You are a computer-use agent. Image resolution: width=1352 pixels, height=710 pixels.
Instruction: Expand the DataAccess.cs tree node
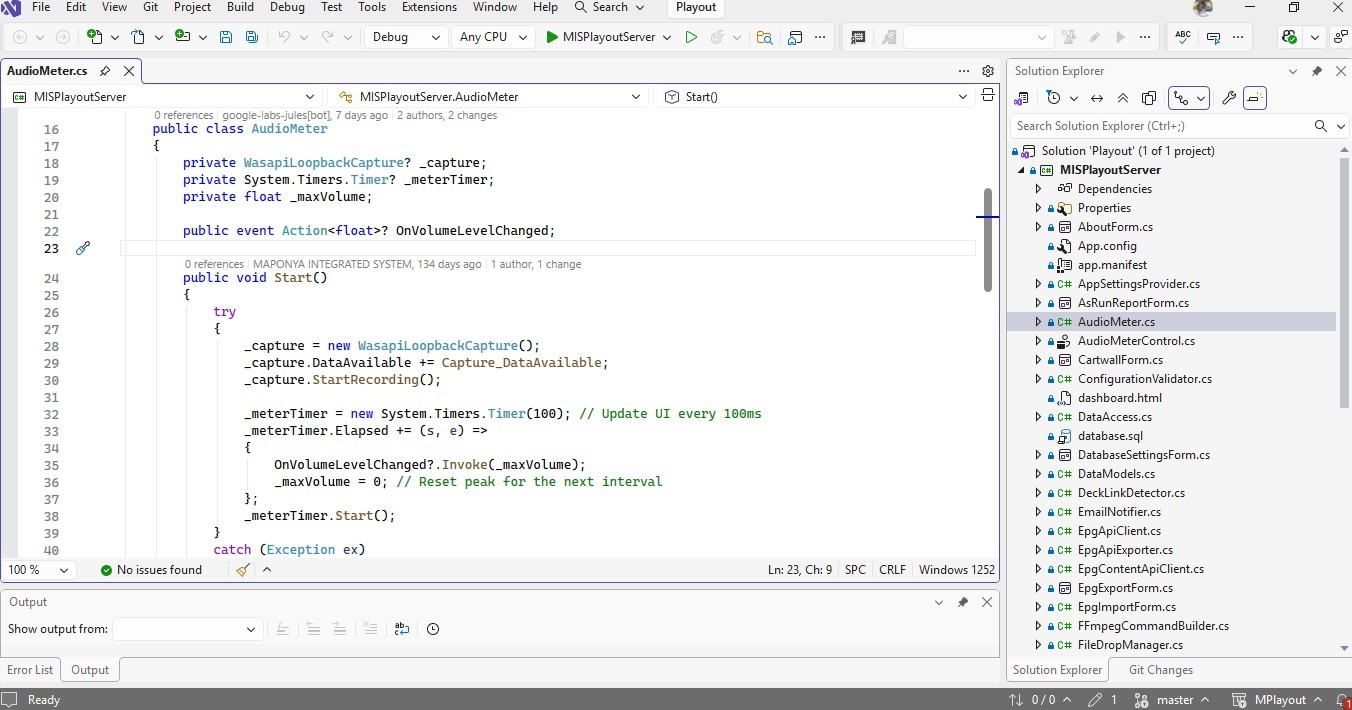click(x=1038, y=417)
